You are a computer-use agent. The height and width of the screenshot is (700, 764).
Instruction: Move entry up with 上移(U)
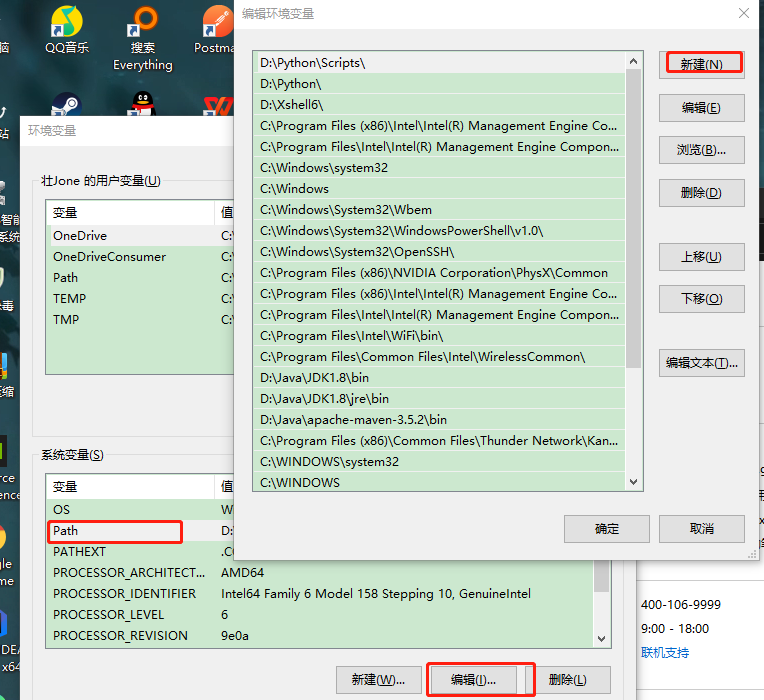[702, 257]
